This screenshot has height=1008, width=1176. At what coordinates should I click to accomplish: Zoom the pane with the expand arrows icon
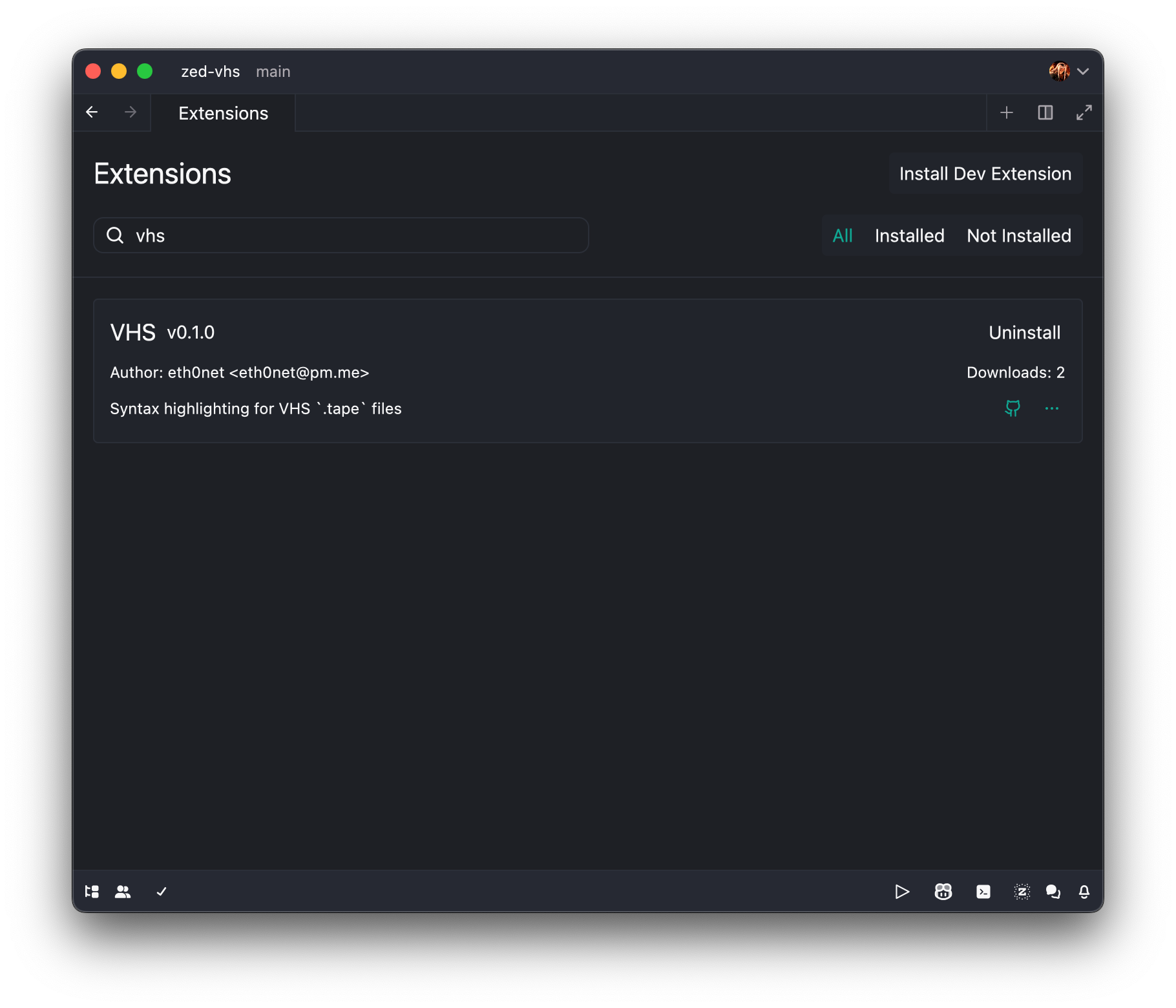[1084, 113]
